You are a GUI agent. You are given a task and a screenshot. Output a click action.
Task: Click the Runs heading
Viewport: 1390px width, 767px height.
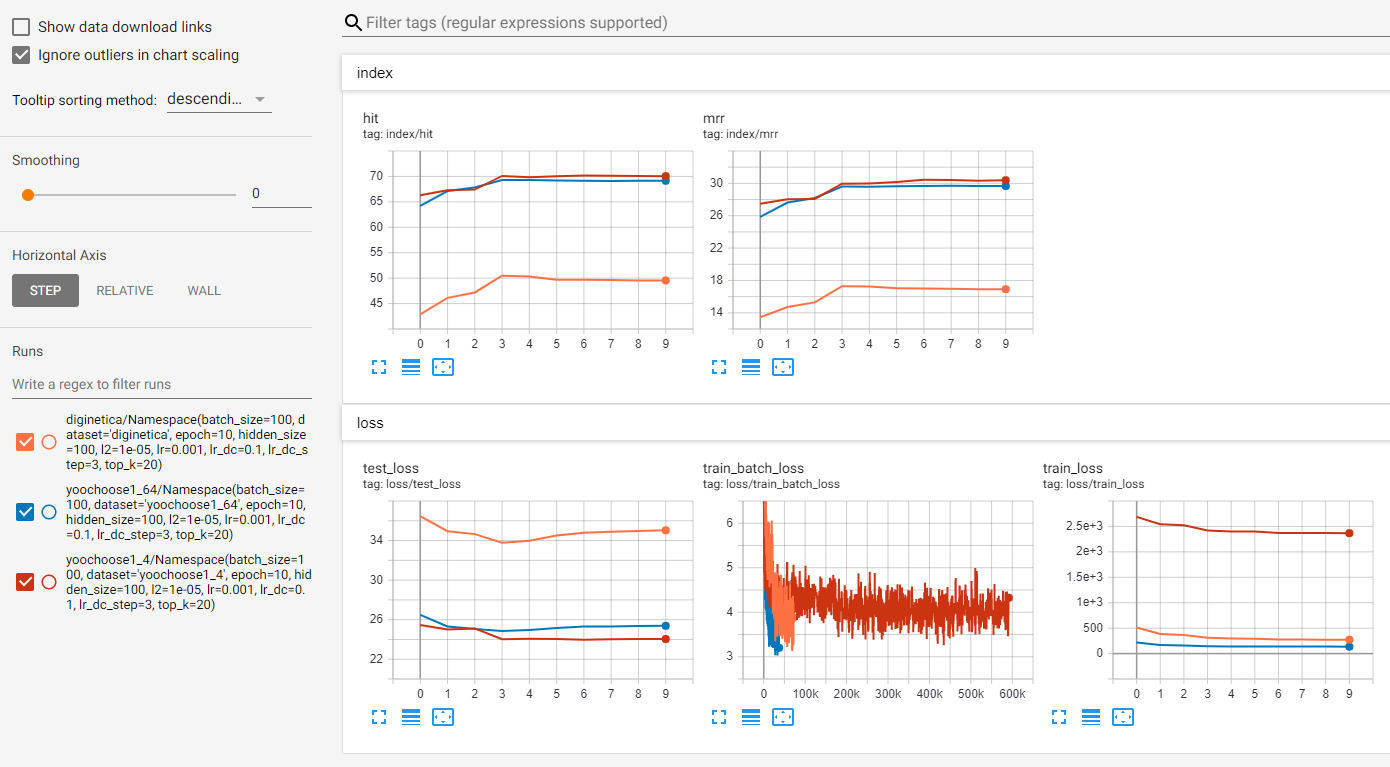tap(27, 351)
